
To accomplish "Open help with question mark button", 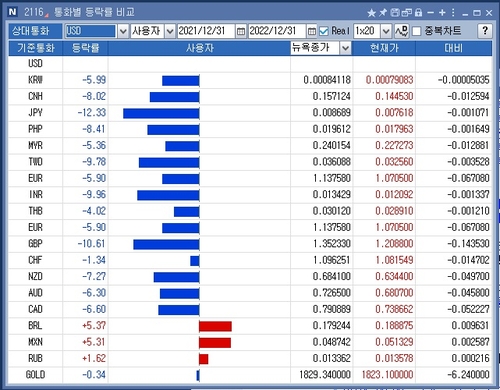I will click(485, 31).
